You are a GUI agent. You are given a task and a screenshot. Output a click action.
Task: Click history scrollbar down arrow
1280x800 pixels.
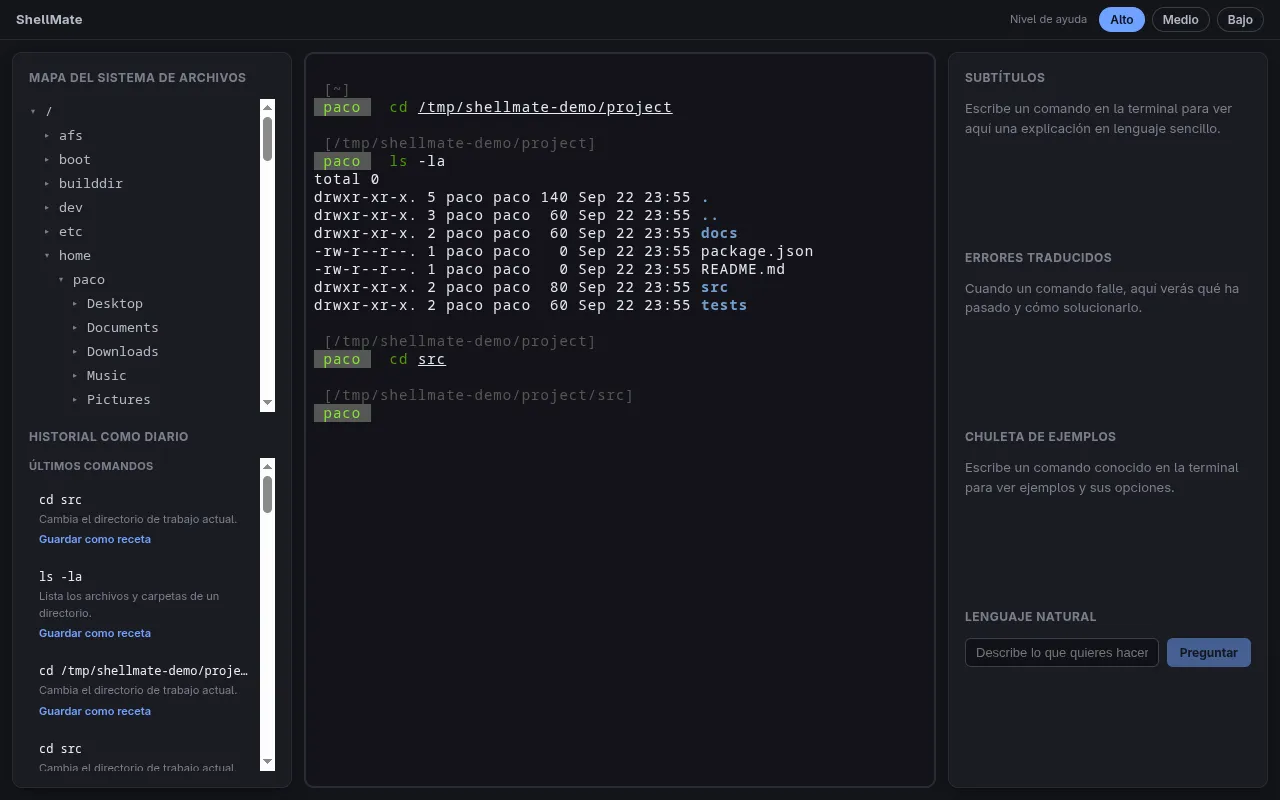click(x=267, y=762)
